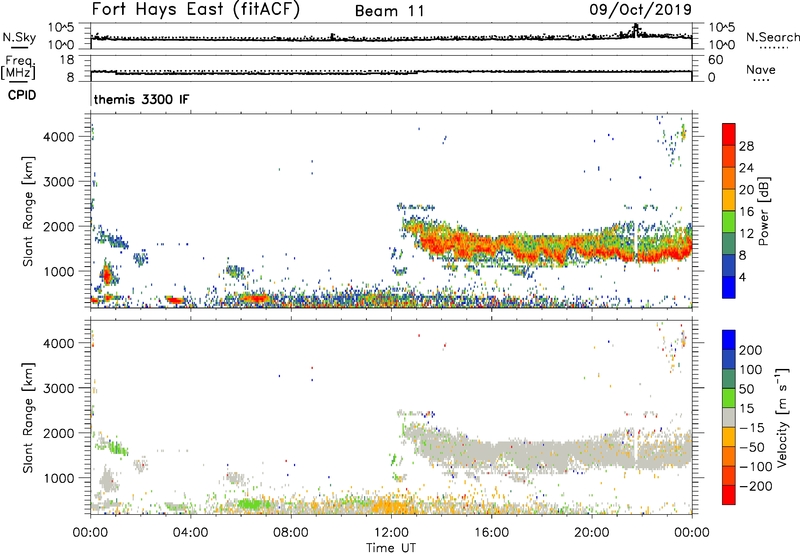Click the 'Time UT' axis title
This screenshot has height=554, width=800.
[x=391, y=548]
